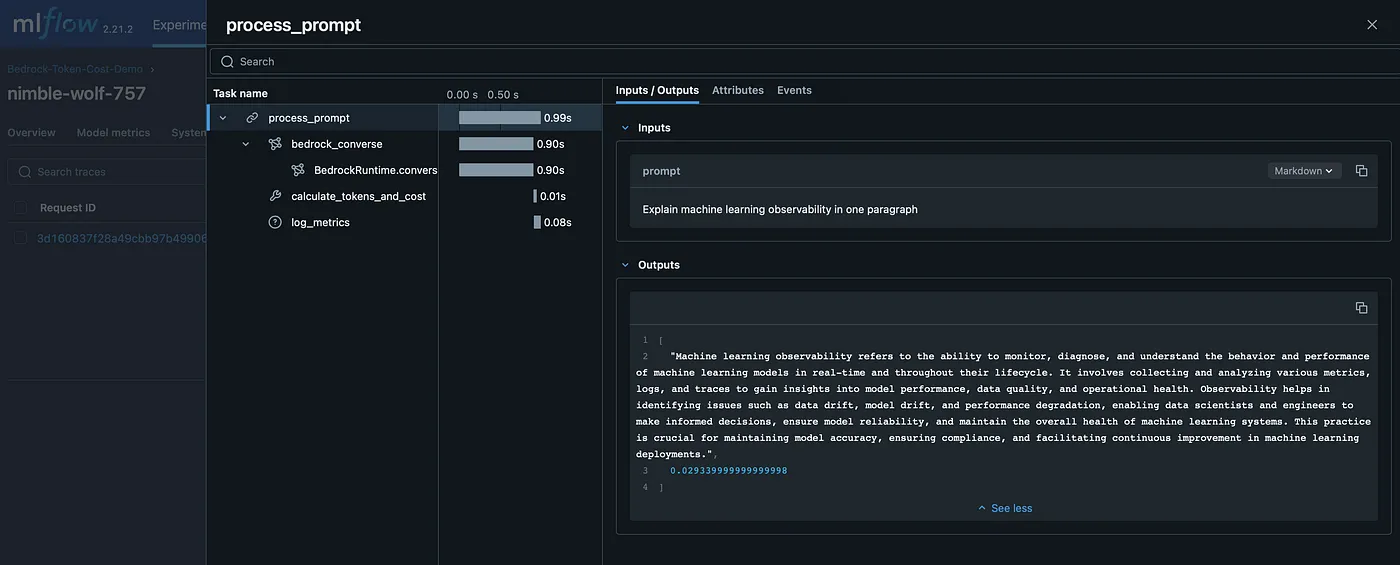Click the Task name column header
The width and height of the screenshot is (1400, 565).
coord(240,93)
